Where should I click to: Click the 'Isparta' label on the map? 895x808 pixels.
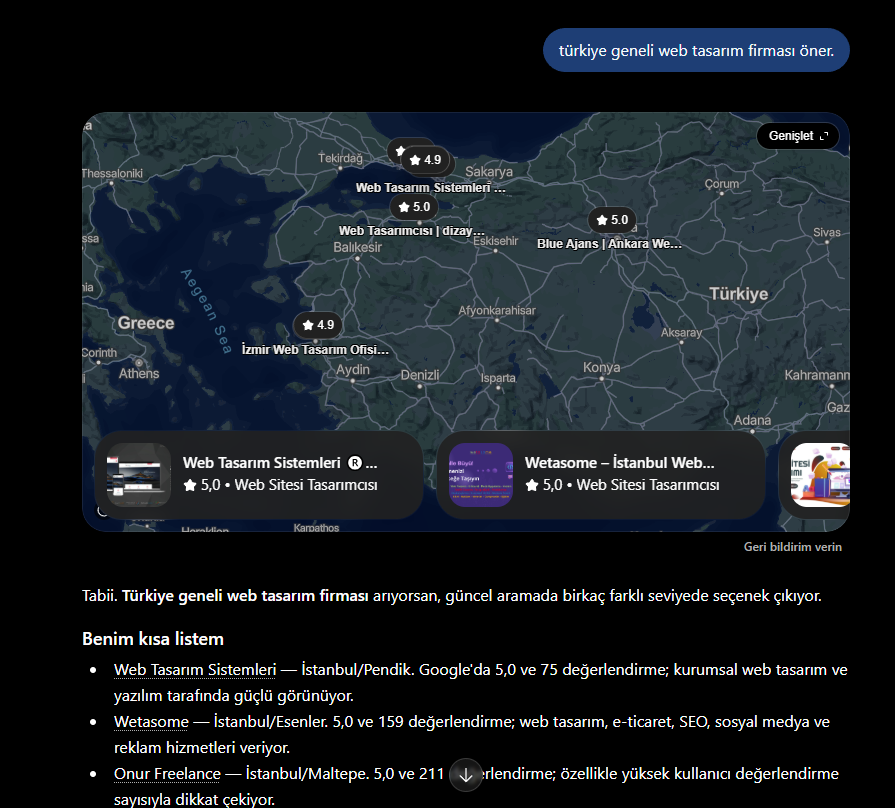(x=498, y=378)
